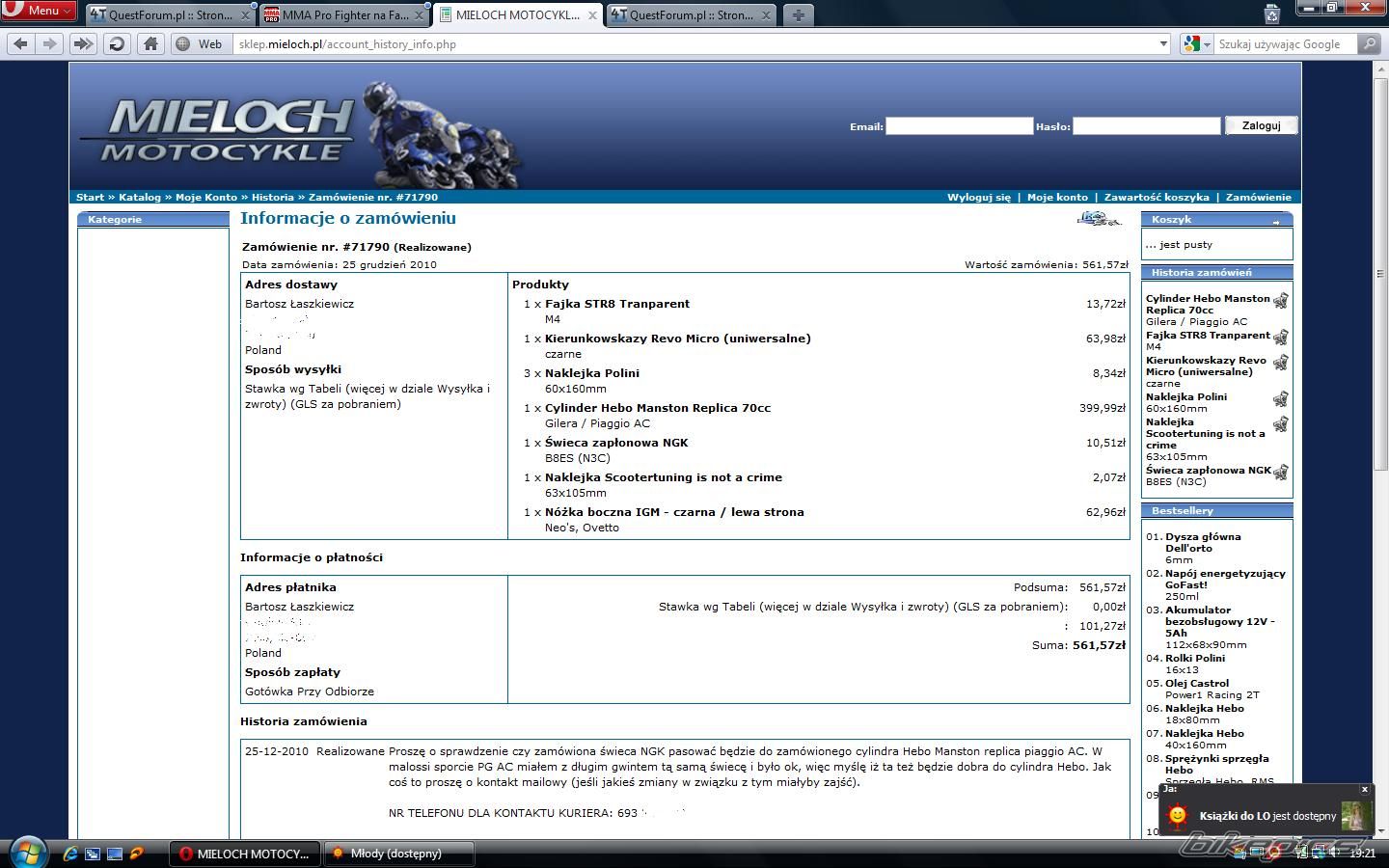The height and width of the screenshot is (868, 1389).
Task: Click the Email login field
Action: tap(960, 125)
